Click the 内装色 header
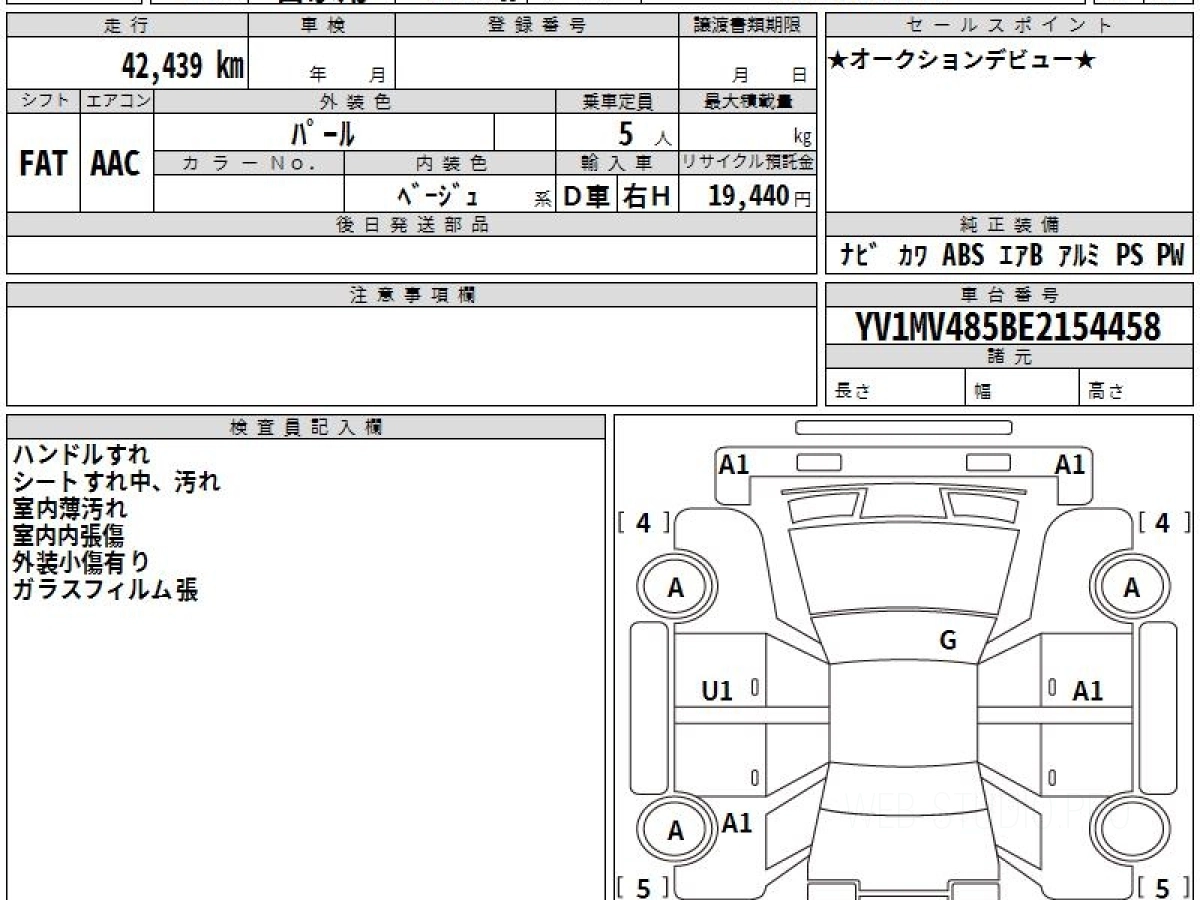Viewport: 1200px width, 900px height. coord(450,162)
